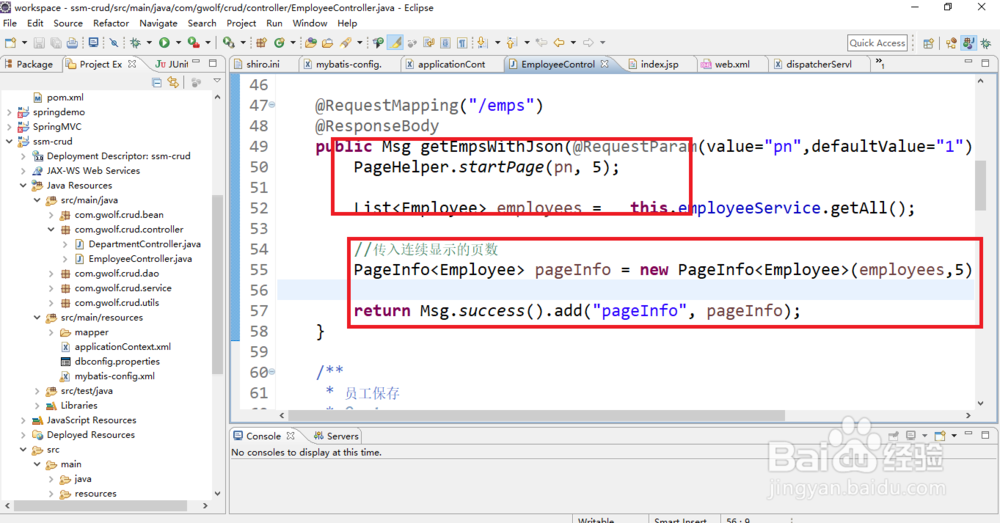This screenshot has width=1000, height=523.
Task: Click the New Java Package icon
Action: [x=261, y=43]
